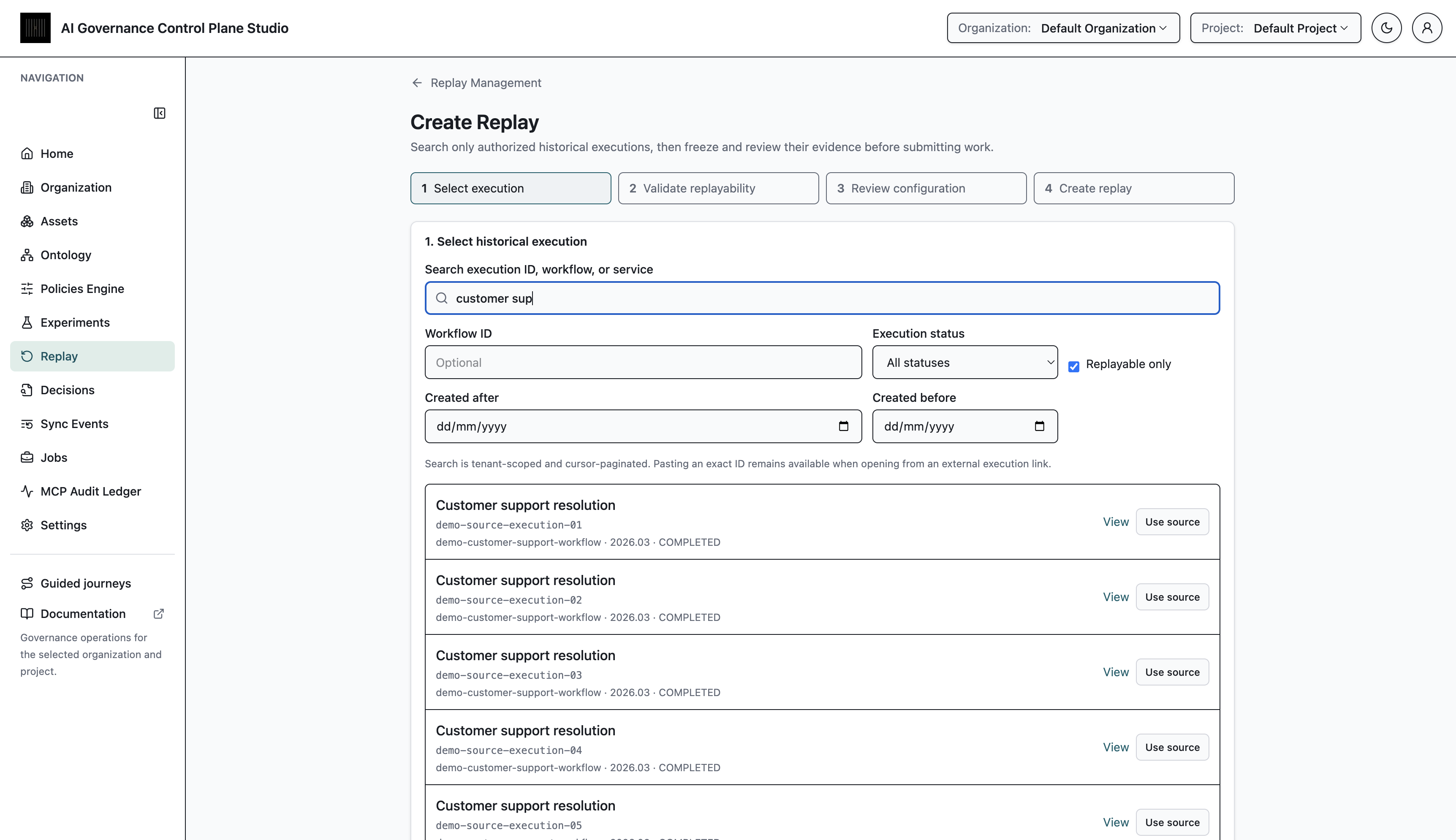Use source for demo-source-execution-01
This screenshot has height=840, width=1456.
[1172, 522]
